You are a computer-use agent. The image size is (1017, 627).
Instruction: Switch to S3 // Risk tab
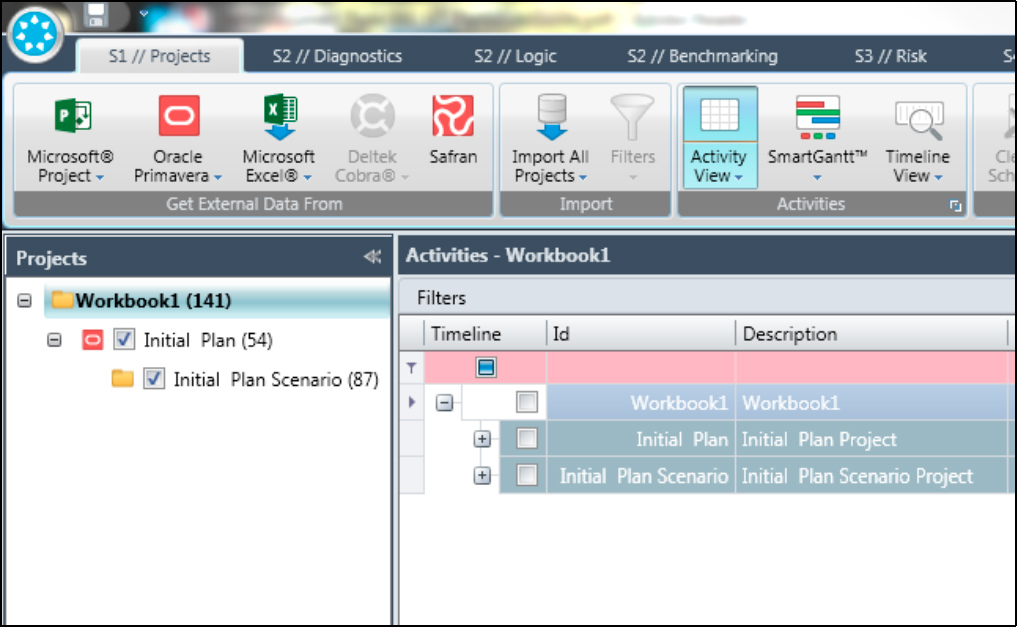(891, 56)
